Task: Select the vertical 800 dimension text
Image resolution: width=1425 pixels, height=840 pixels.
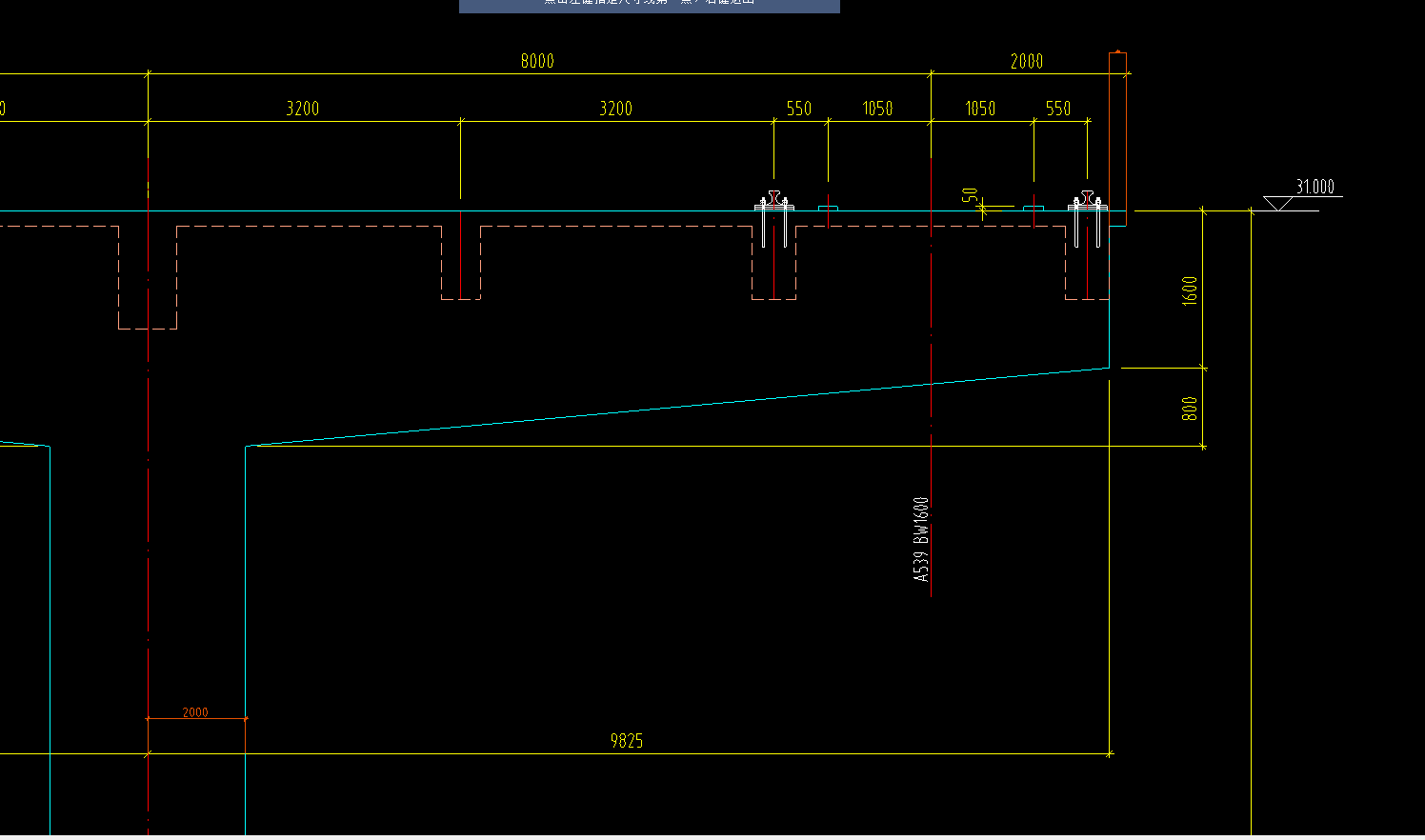Action: [x=1190, y=409]
